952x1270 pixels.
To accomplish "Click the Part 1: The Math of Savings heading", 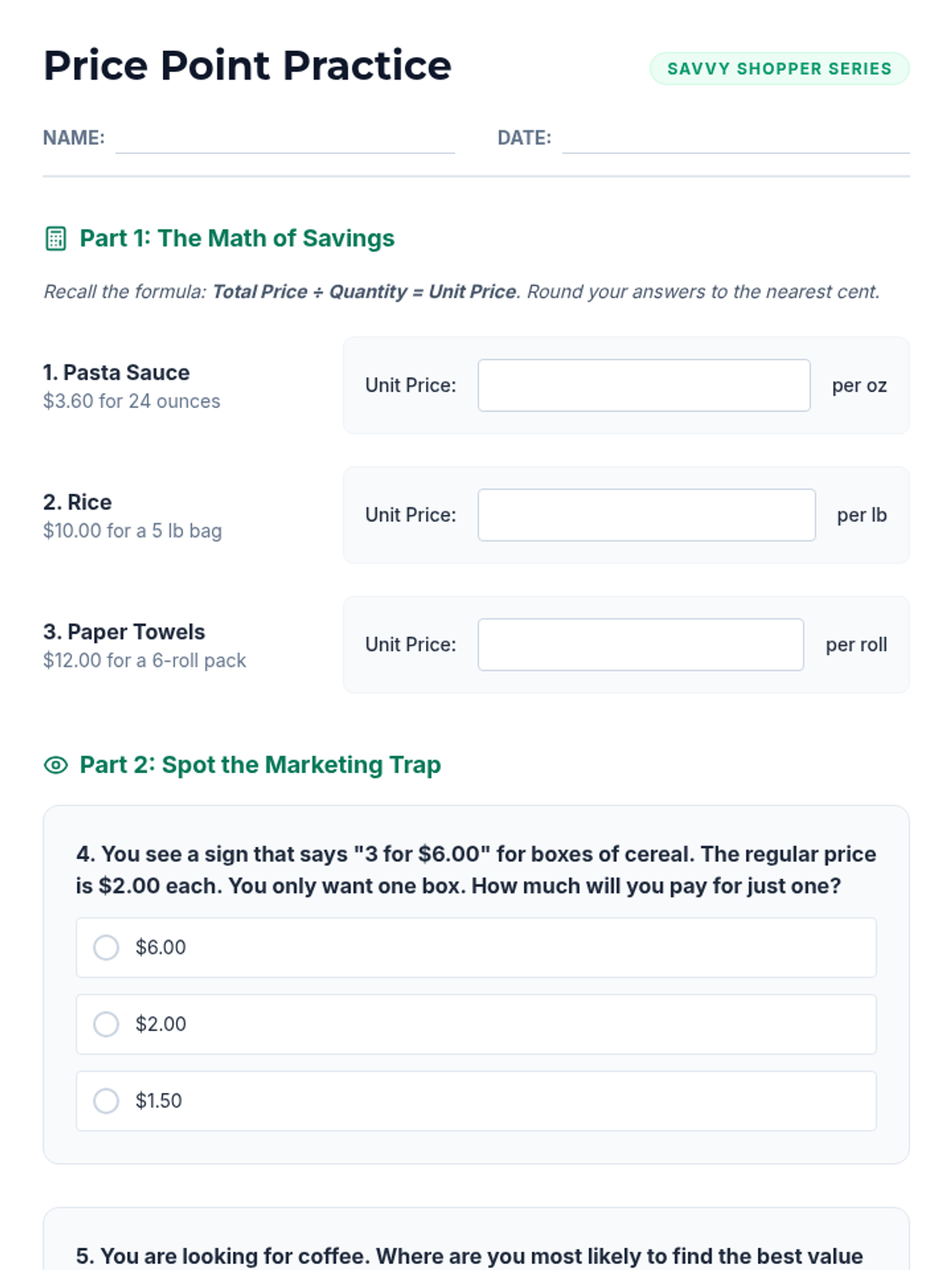I will click(x=236, y=238).
